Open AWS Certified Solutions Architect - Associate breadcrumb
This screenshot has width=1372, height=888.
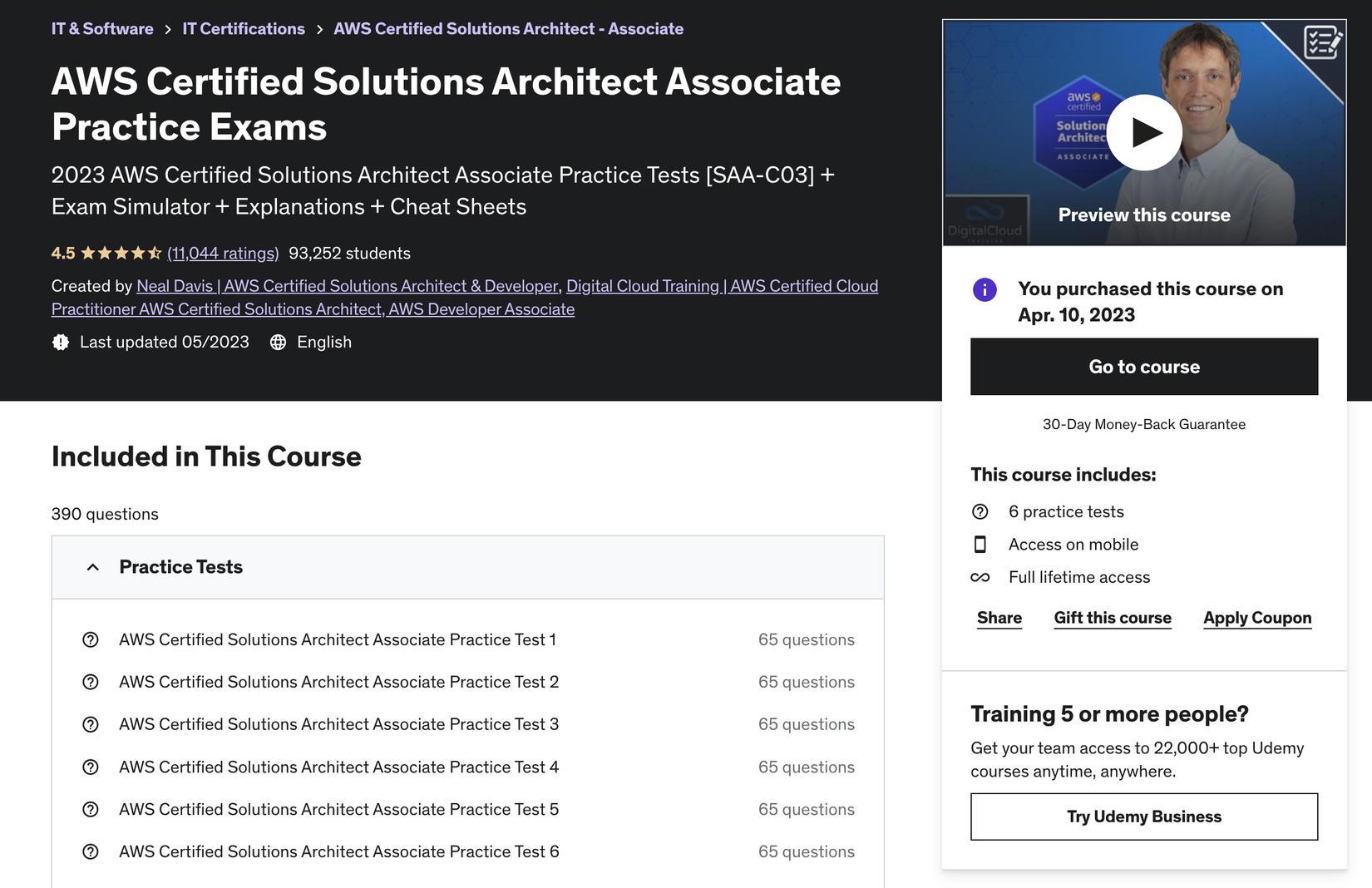508,29
